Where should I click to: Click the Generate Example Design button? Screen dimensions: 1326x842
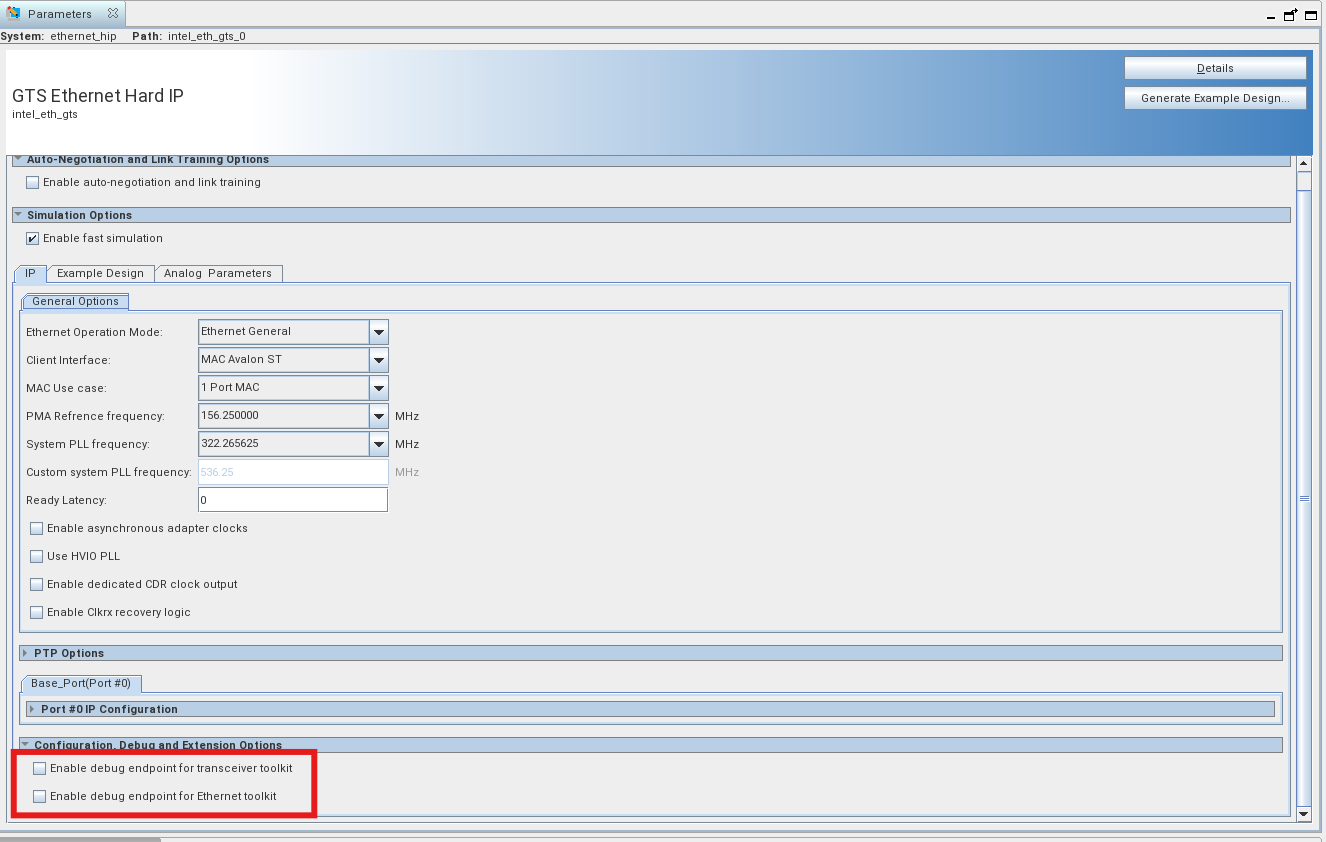tap(1215, 98)
